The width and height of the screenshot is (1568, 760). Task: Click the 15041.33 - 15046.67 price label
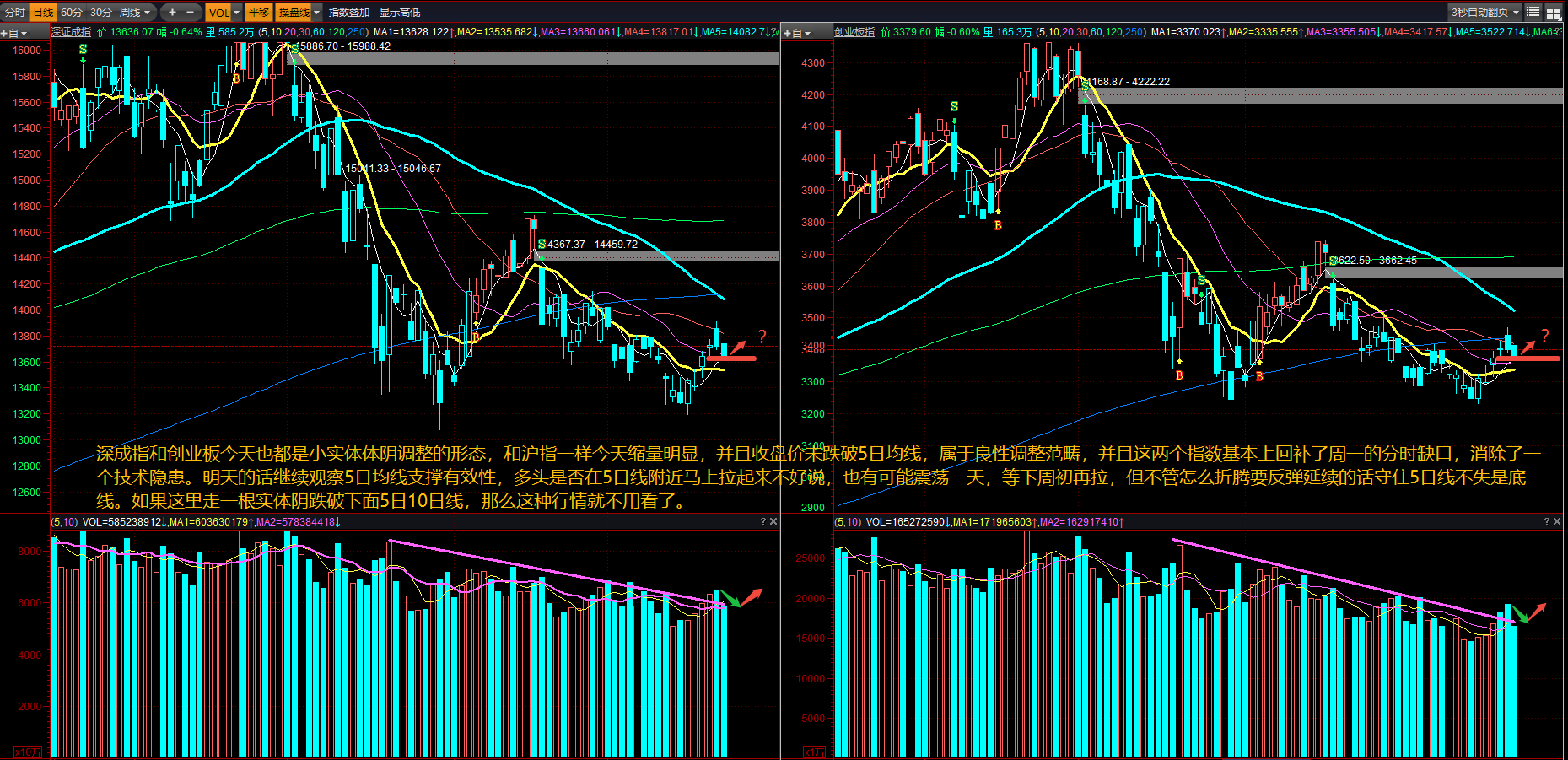[393, 169]
